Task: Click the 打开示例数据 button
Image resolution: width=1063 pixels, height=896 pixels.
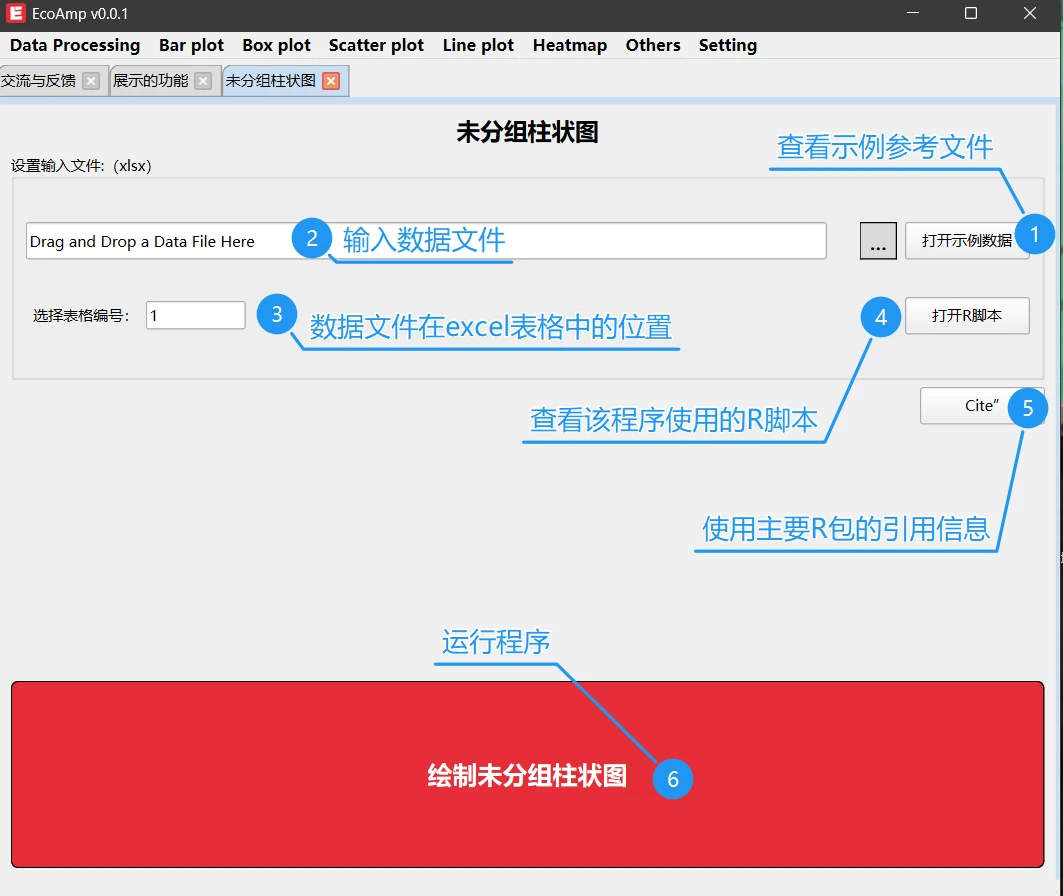Action: (x=967, y=241)
